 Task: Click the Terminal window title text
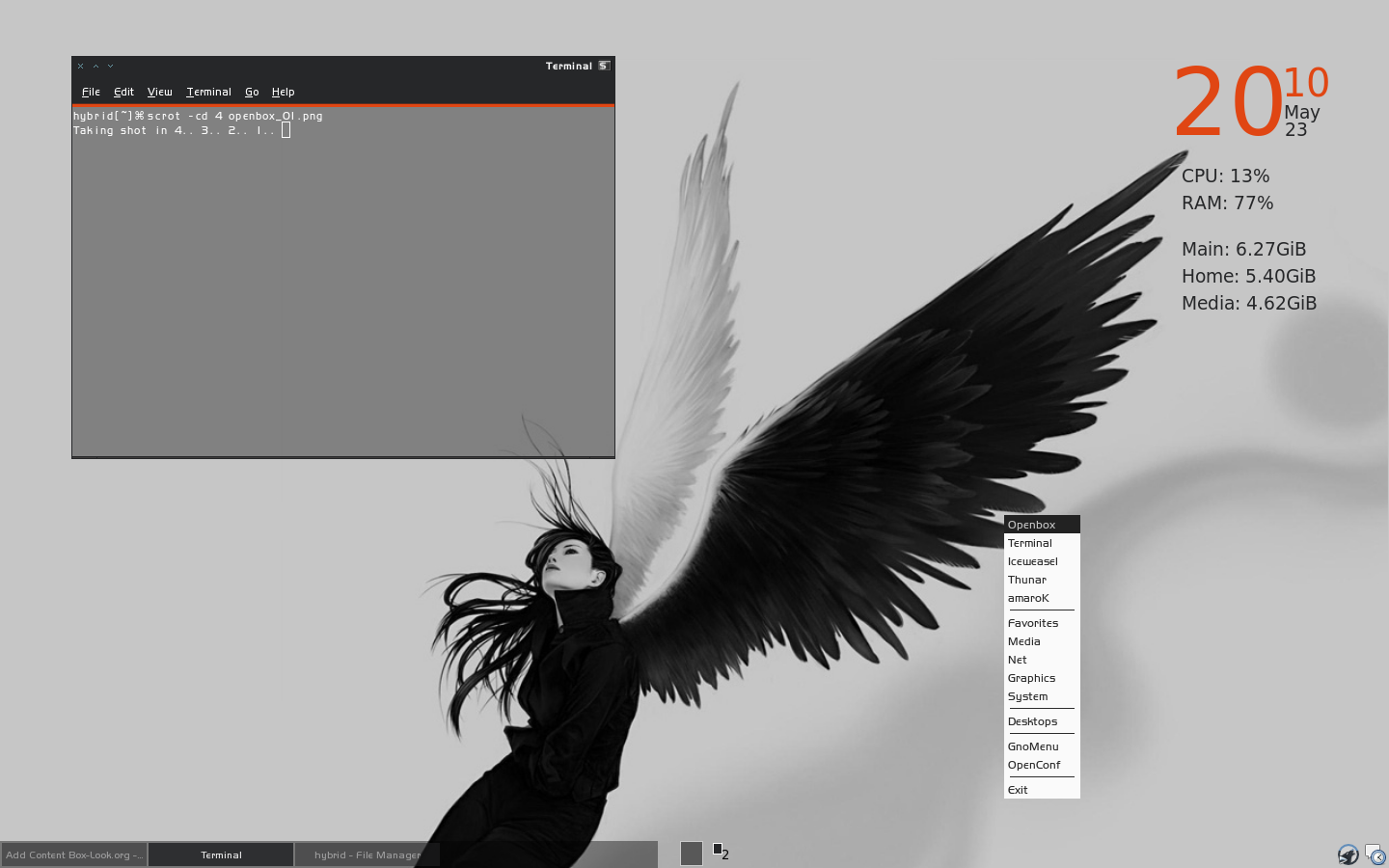[569, 66]
